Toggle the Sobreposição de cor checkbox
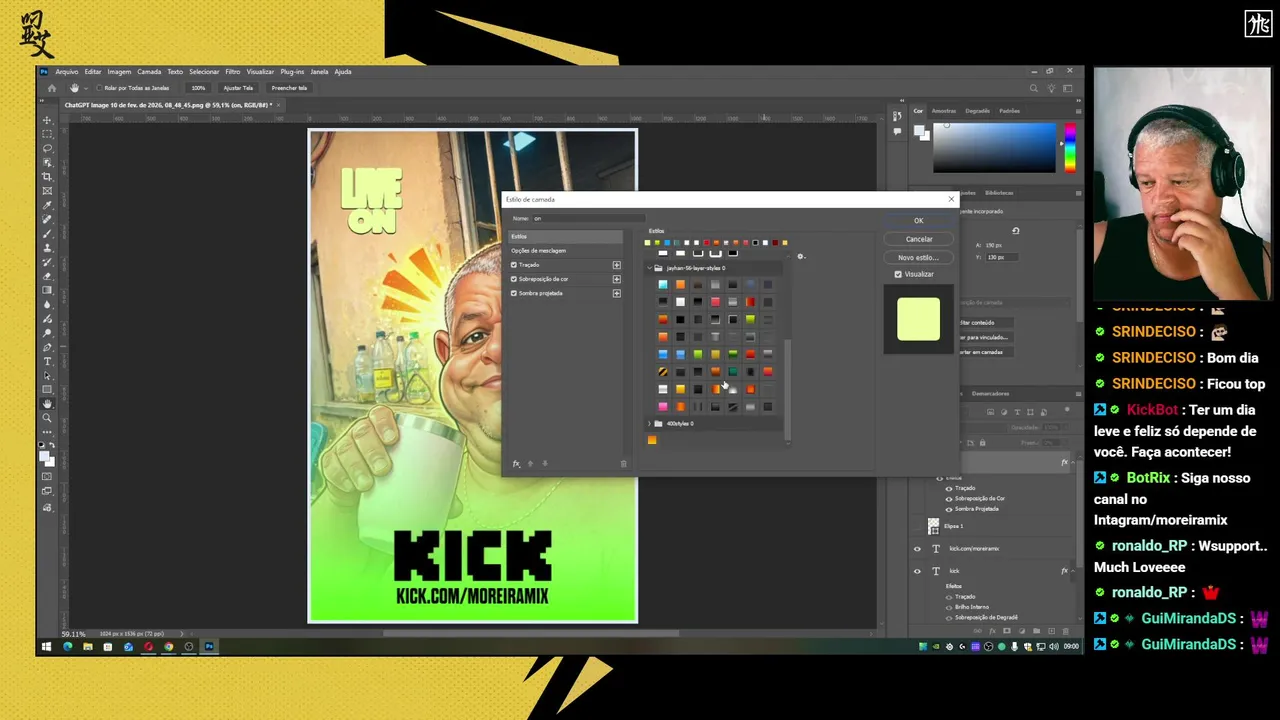This screenshot has width=1280, height=720. (514, 279)
